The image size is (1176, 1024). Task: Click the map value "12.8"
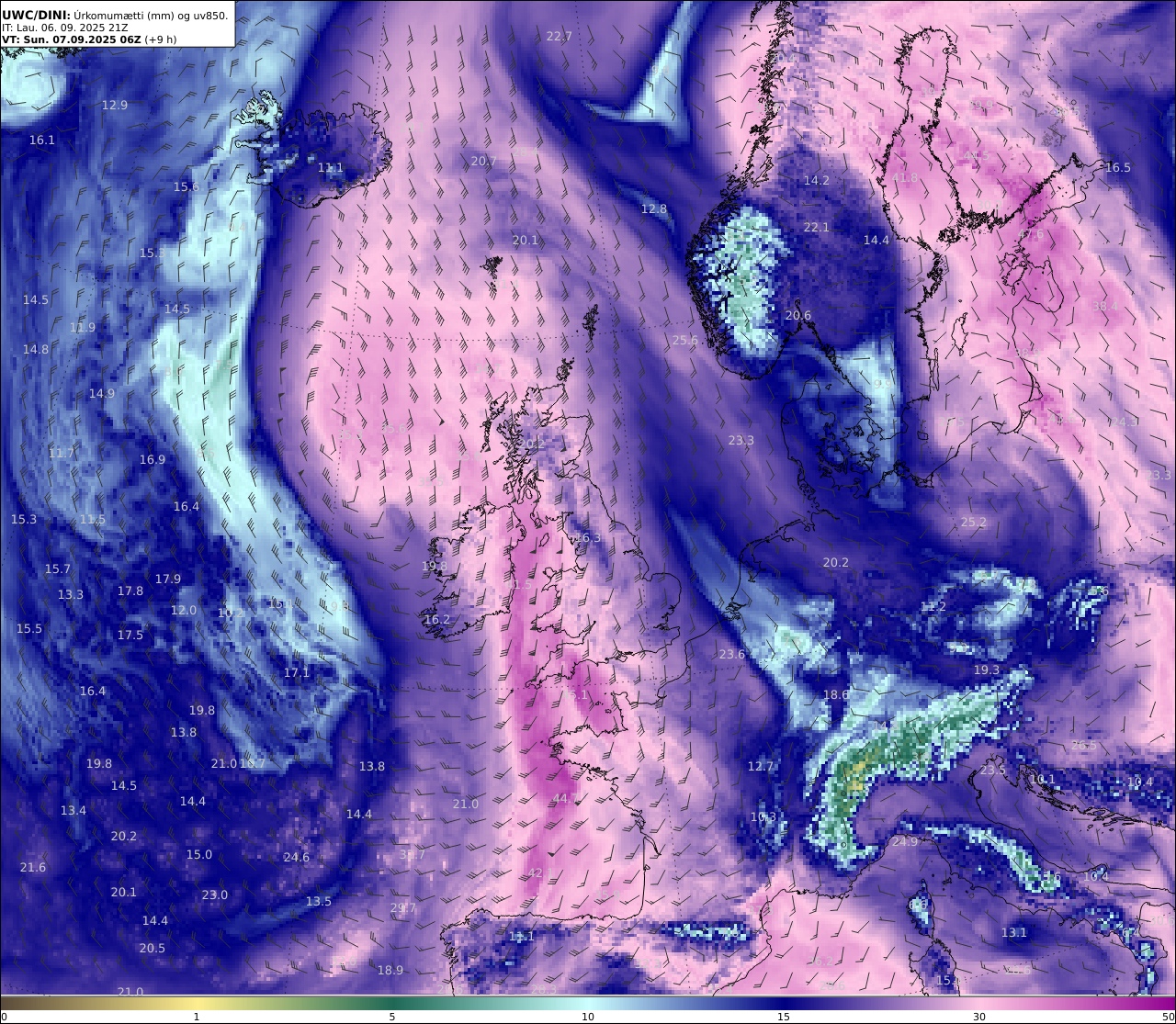click(654, 209)
